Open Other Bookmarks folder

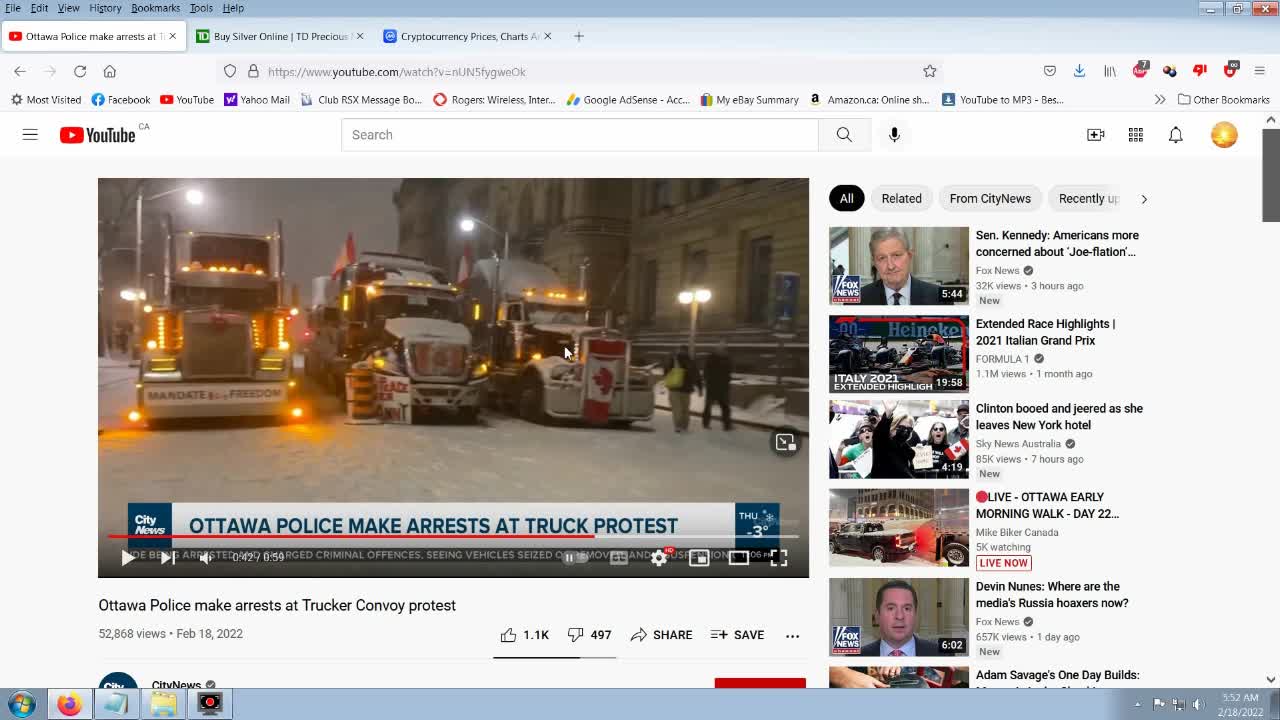[1224, 100]
